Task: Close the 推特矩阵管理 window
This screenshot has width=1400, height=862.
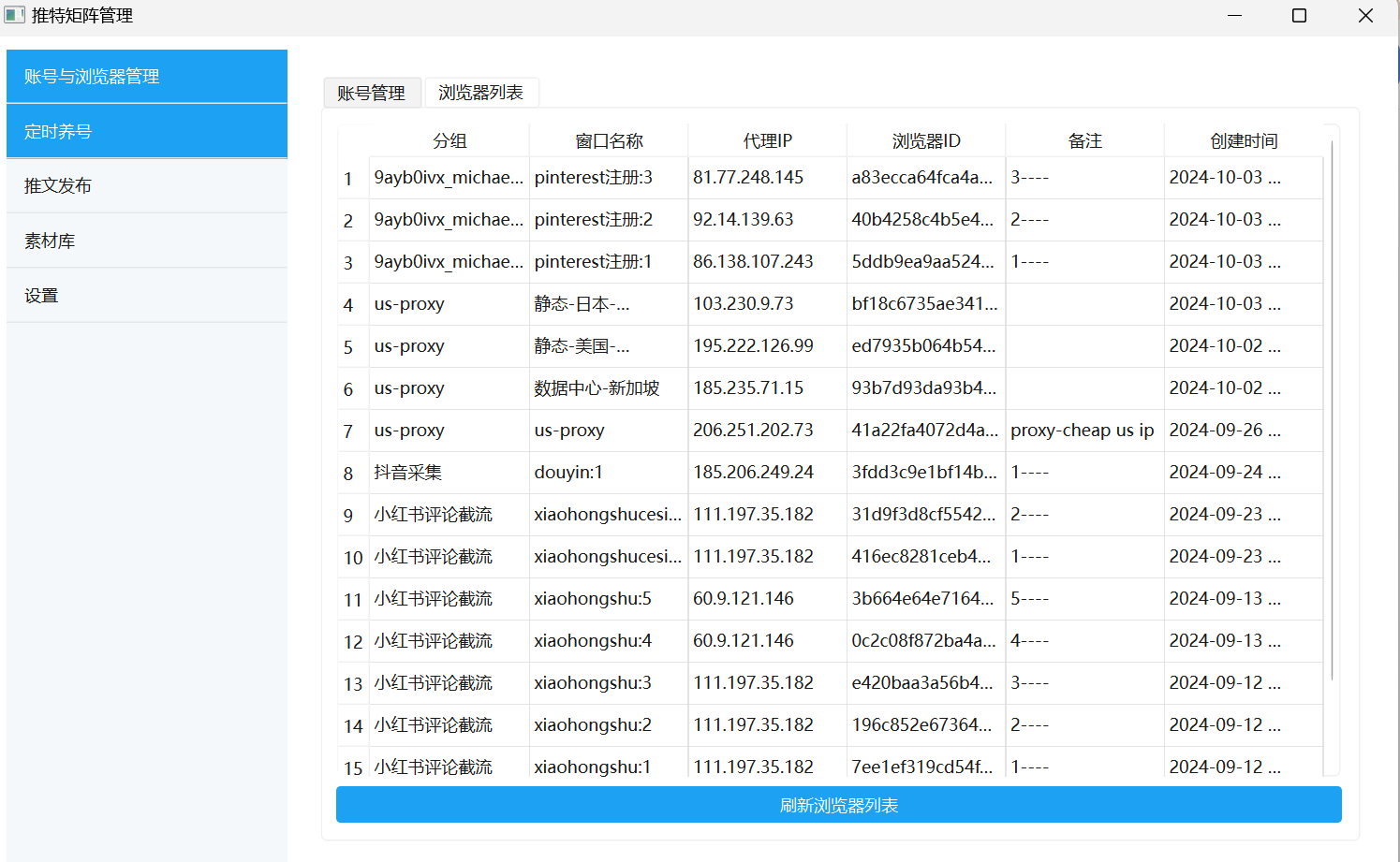Action: [x=1365, y=16]
